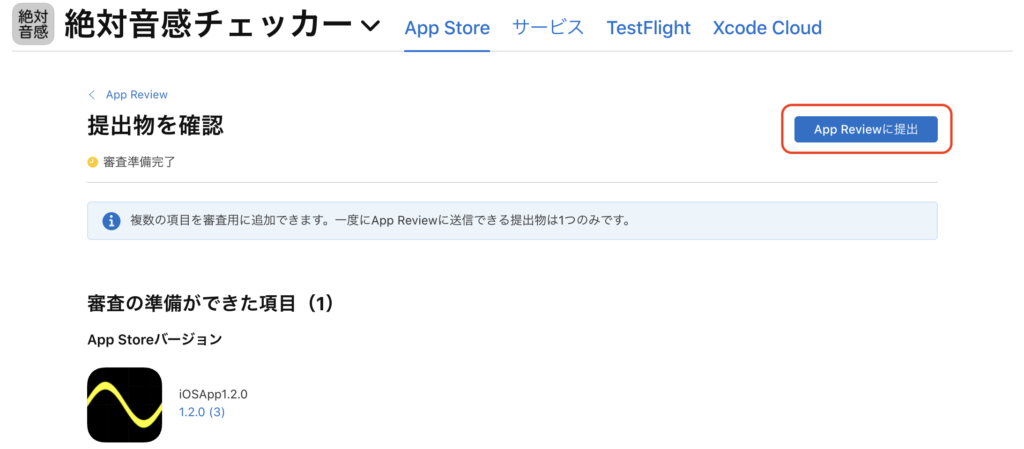Open the yellow sine wave app thumbnail
Screen dimensions: 1024x449
point(124,405)
